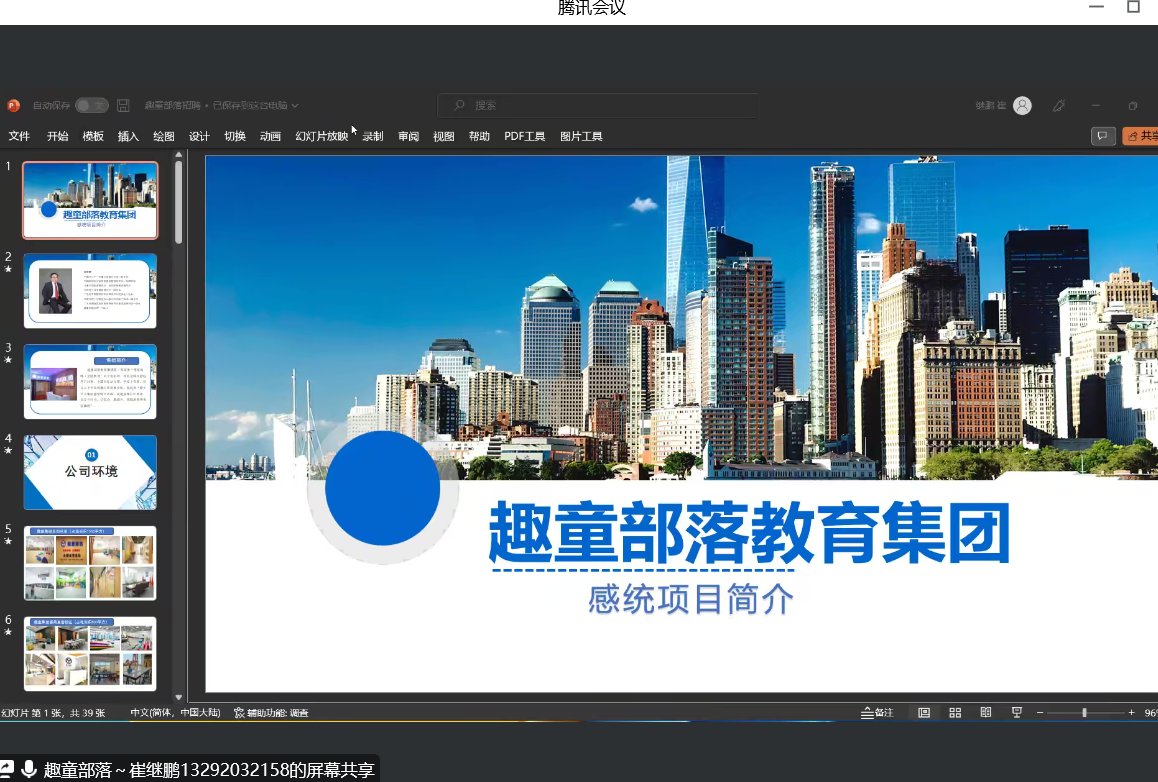Screen dimensions: 1158x782
Task: Open the 插入 ribbon tab
Action: click(x=128, y=136)
